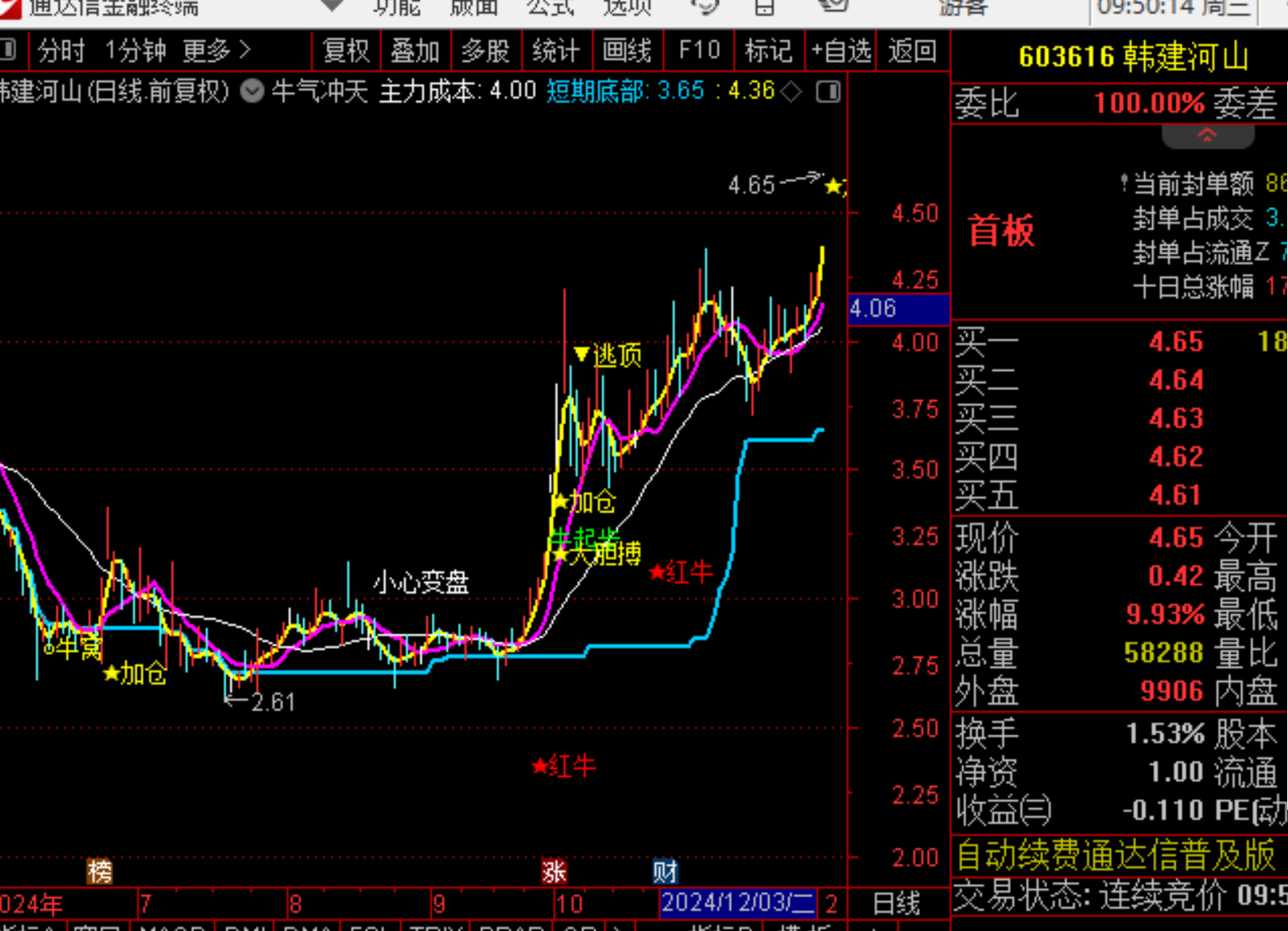Click the 牛气冲天 indicator name
This screenshot has height=931, width=1288.
click(320, 91)
